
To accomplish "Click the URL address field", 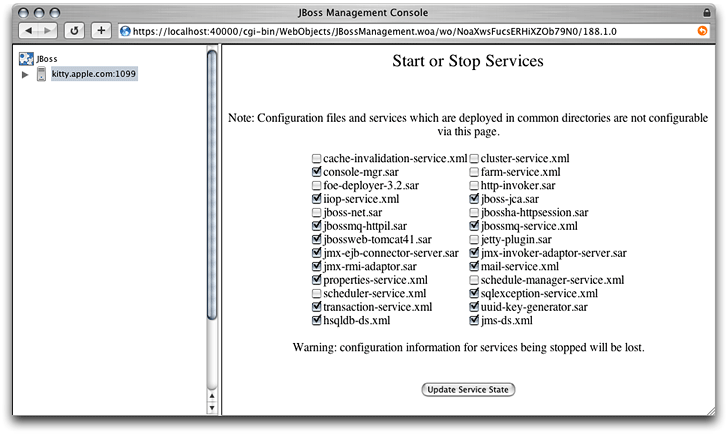I will click(414, 31).
